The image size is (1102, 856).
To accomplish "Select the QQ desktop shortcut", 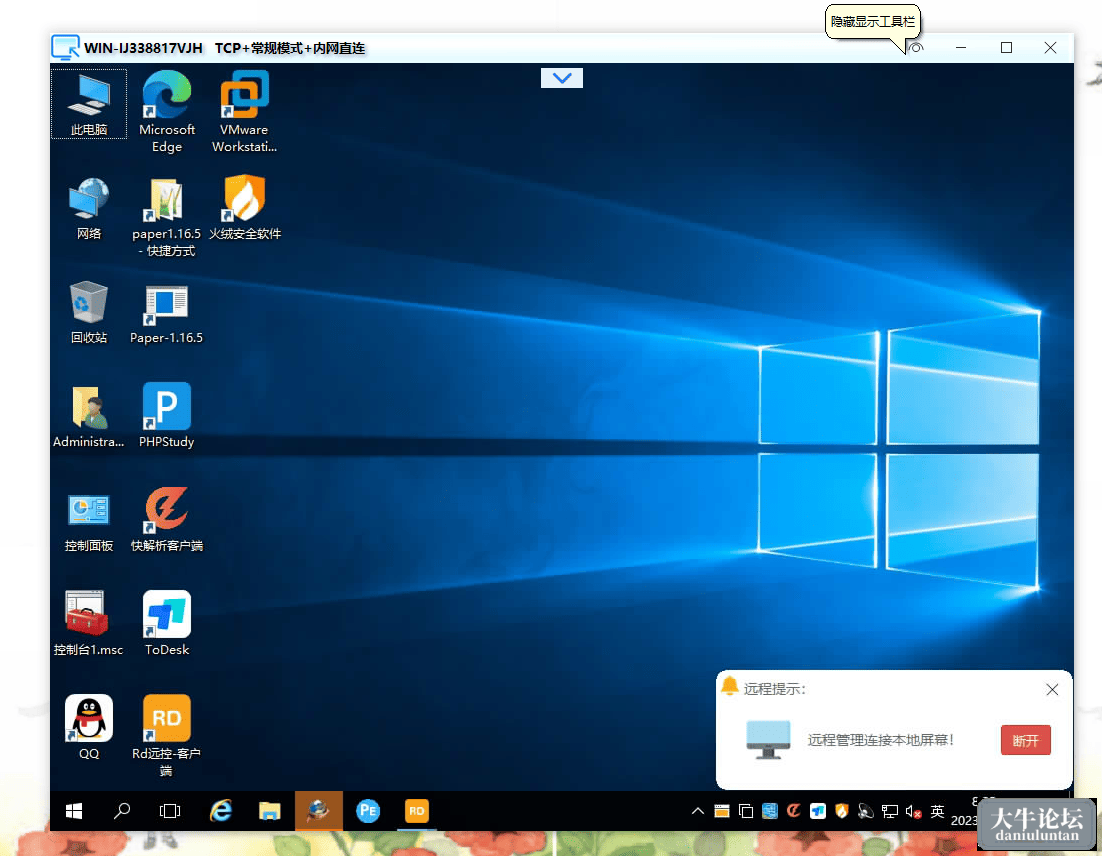I will pos(89,727).
